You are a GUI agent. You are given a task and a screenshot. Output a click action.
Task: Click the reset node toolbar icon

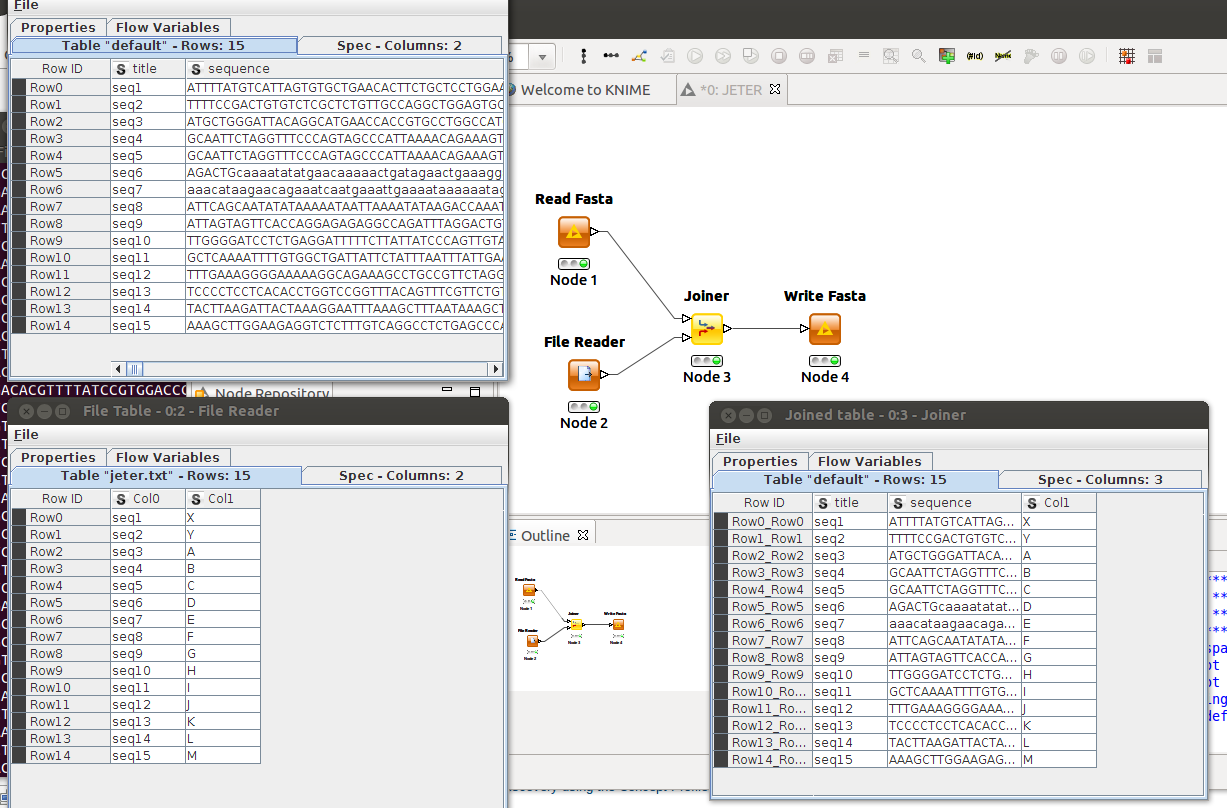pos(834,55)
